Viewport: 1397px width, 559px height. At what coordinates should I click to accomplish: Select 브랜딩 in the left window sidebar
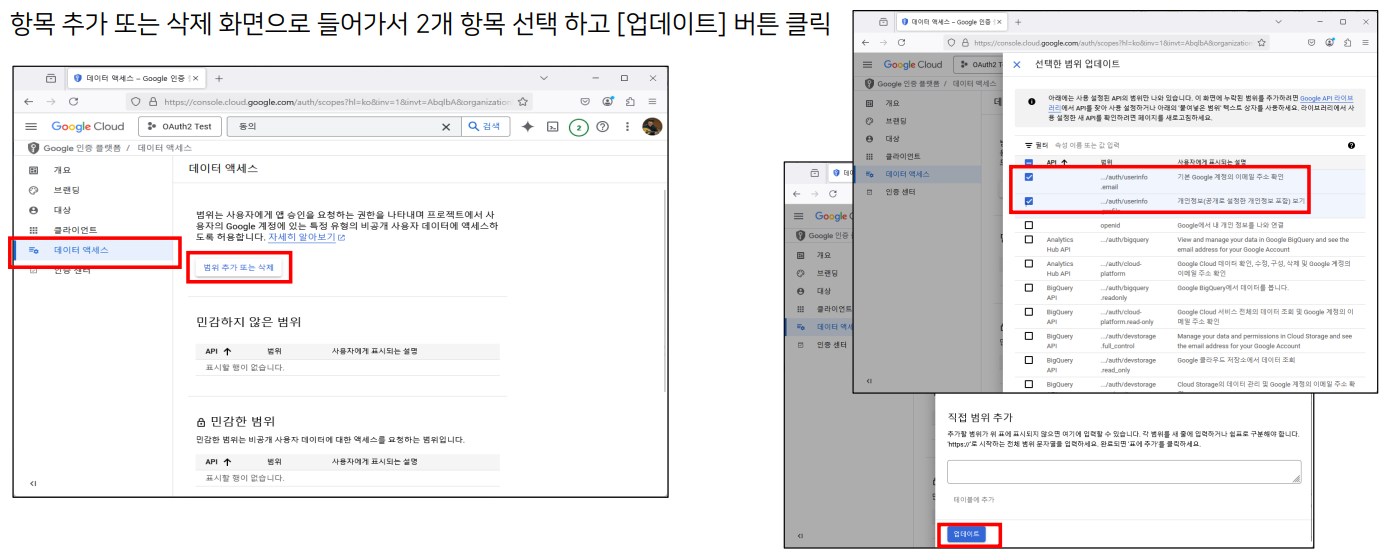tap(67, 190)
